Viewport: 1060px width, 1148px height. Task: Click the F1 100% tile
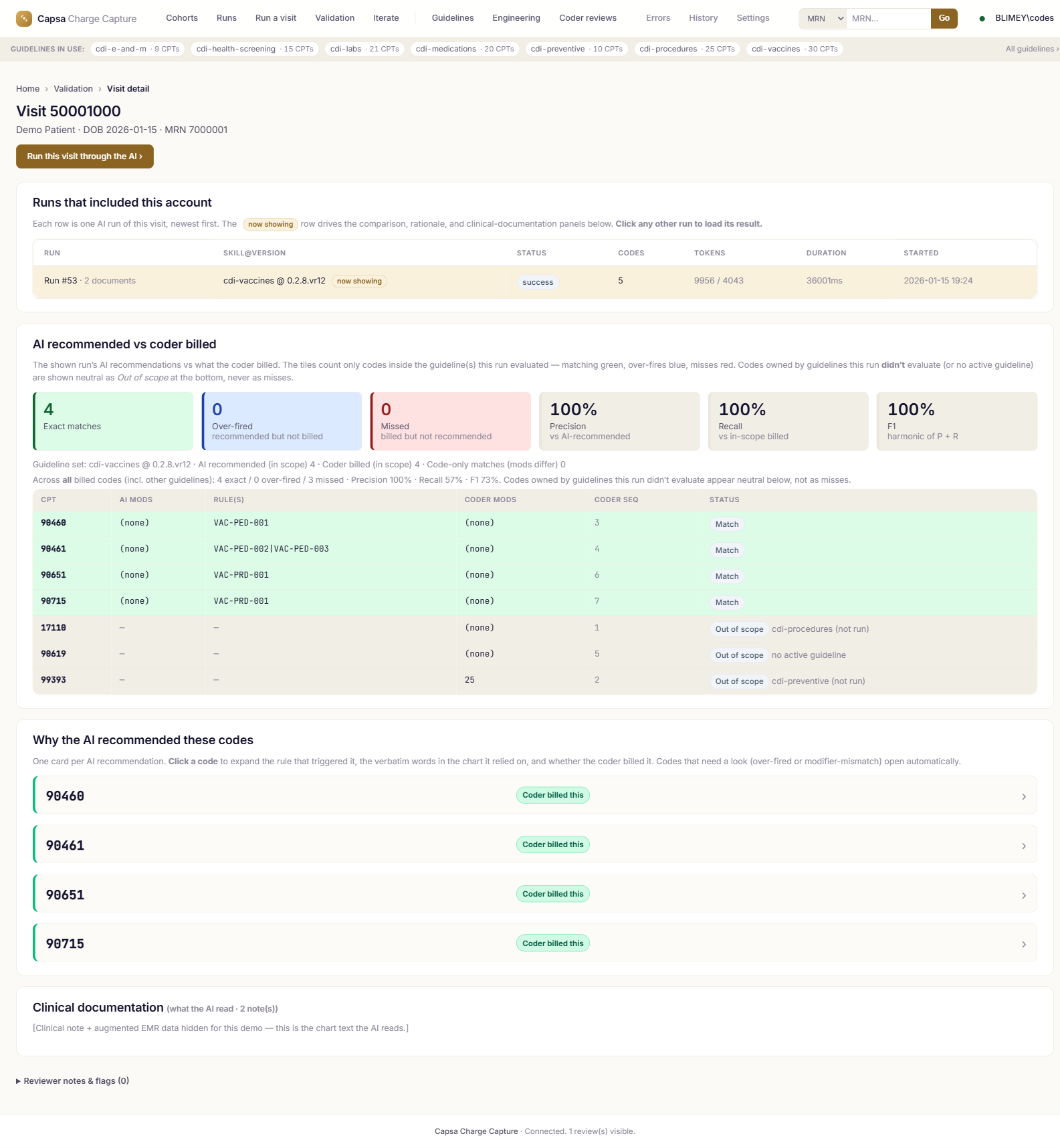click(x=957, y=421)
